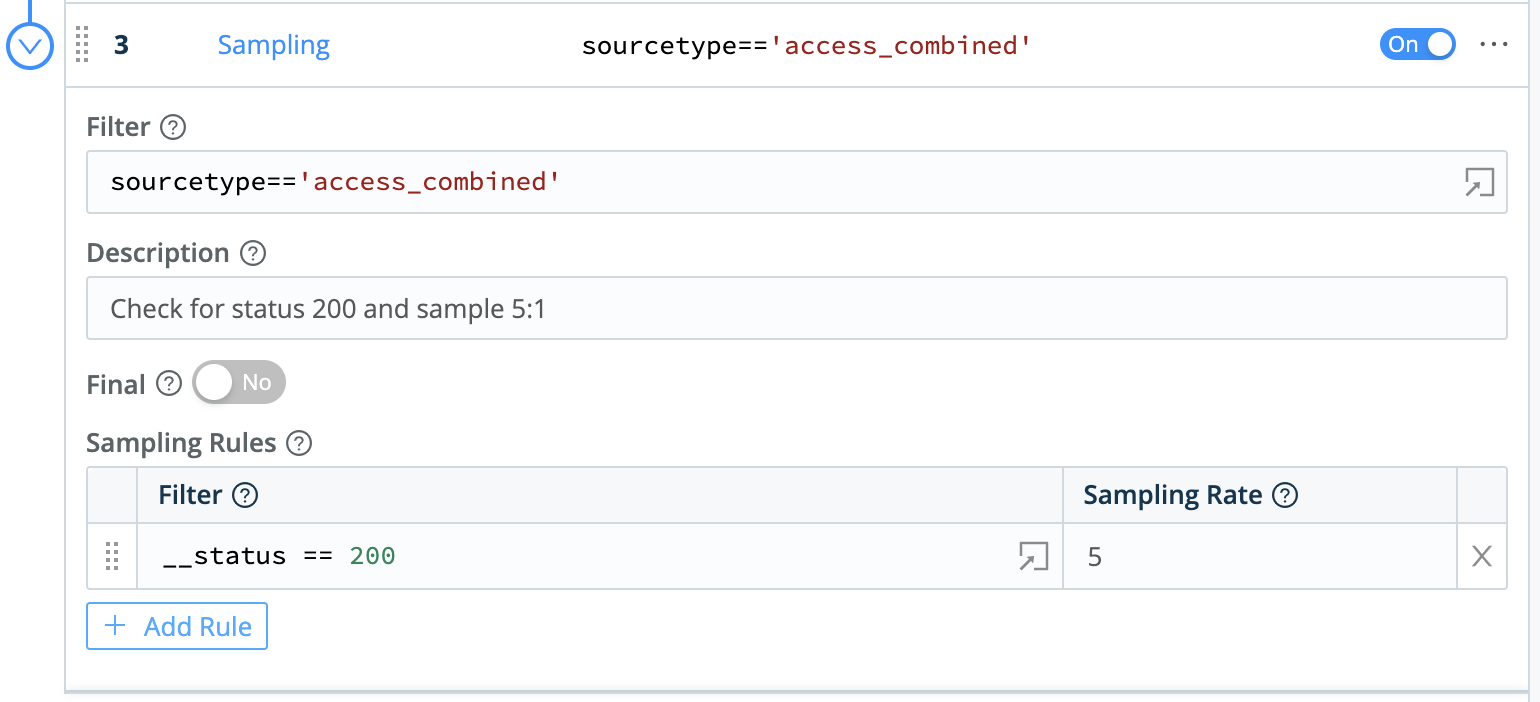Remove the __status == 200 rule with X
This screenshot has width=1540, height=702.
tap(1481, 556)
